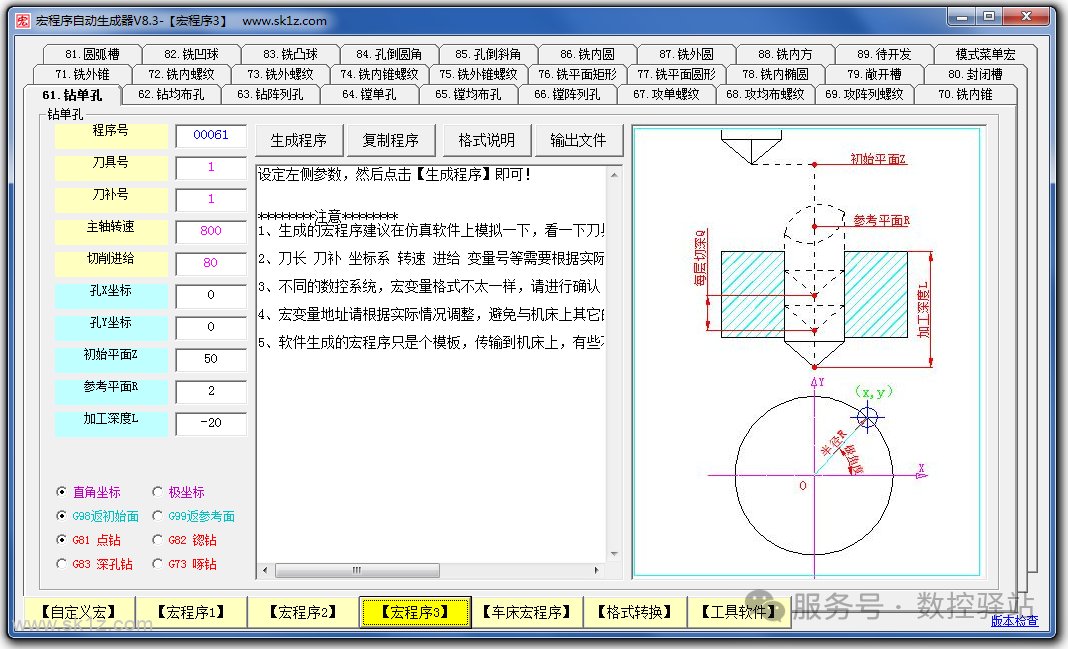The width and height of the screenshot is (1068, 649).
Task: Go to 【宏程序1】 section
Action: [191, 612]
